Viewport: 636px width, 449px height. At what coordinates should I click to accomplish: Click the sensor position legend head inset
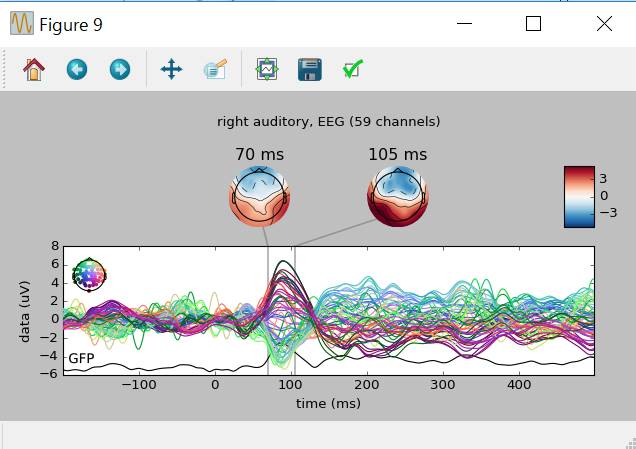click(x=89, y=274)
